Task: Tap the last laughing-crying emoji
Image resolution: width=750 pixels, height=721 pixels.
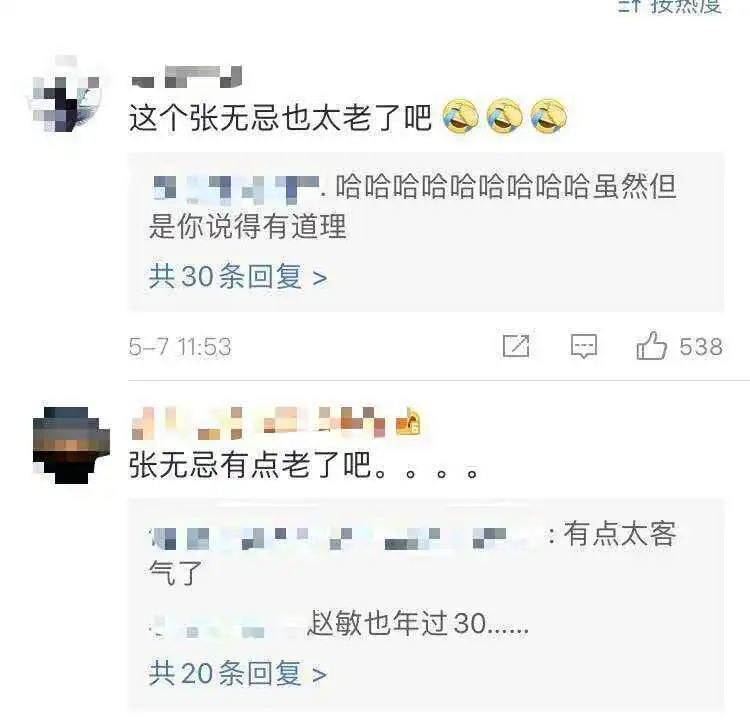Action: coord(549,116)
